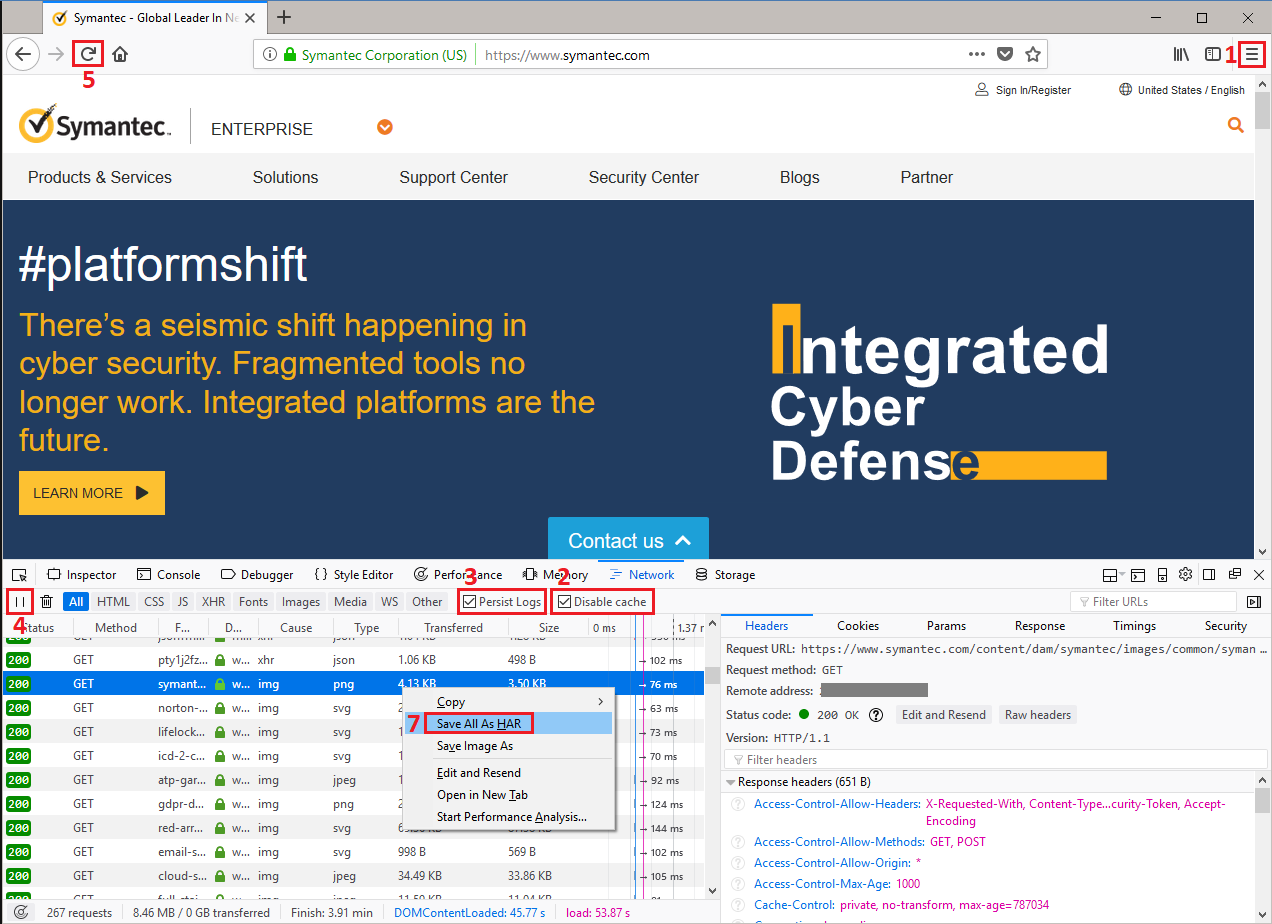
Task: Open help for Access-Control-Max-Age header
Action: pos(738,884)
